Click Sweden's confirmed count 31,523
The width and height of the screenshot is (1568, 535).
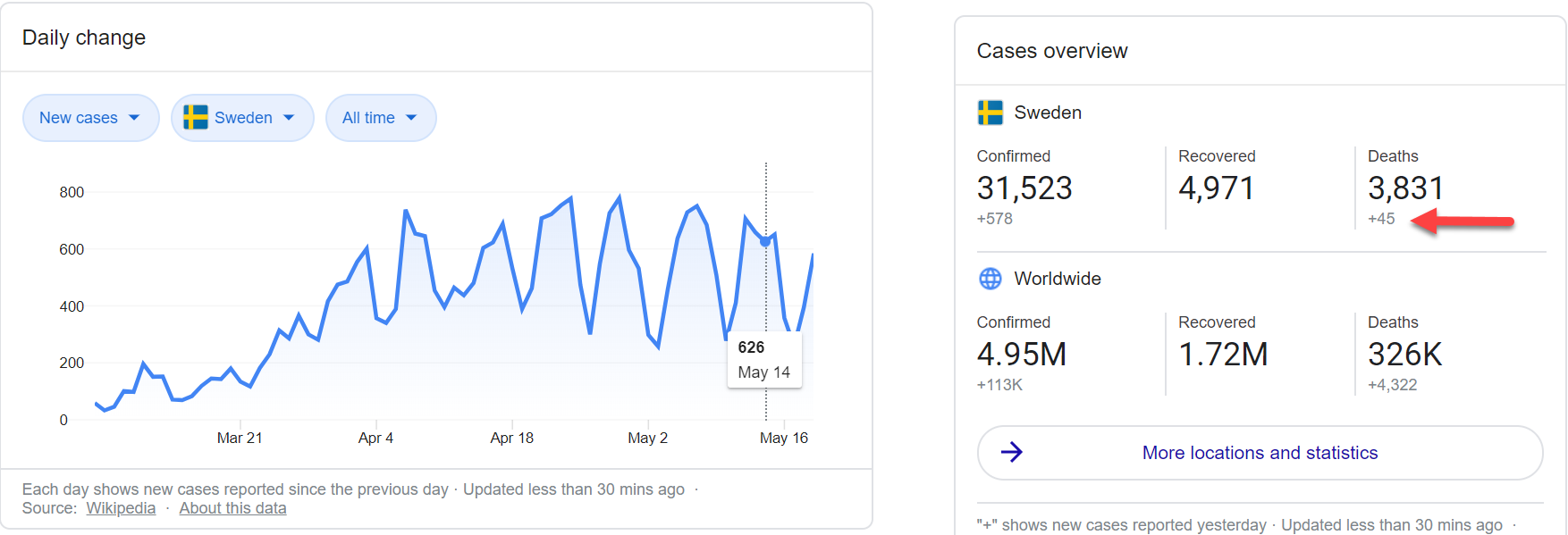tap(1024, 188)
